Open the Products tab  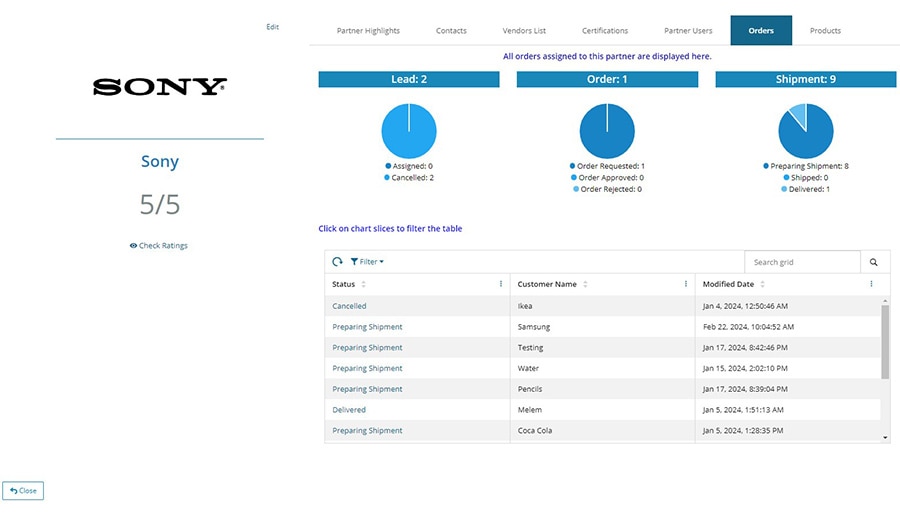click(825, 30)
